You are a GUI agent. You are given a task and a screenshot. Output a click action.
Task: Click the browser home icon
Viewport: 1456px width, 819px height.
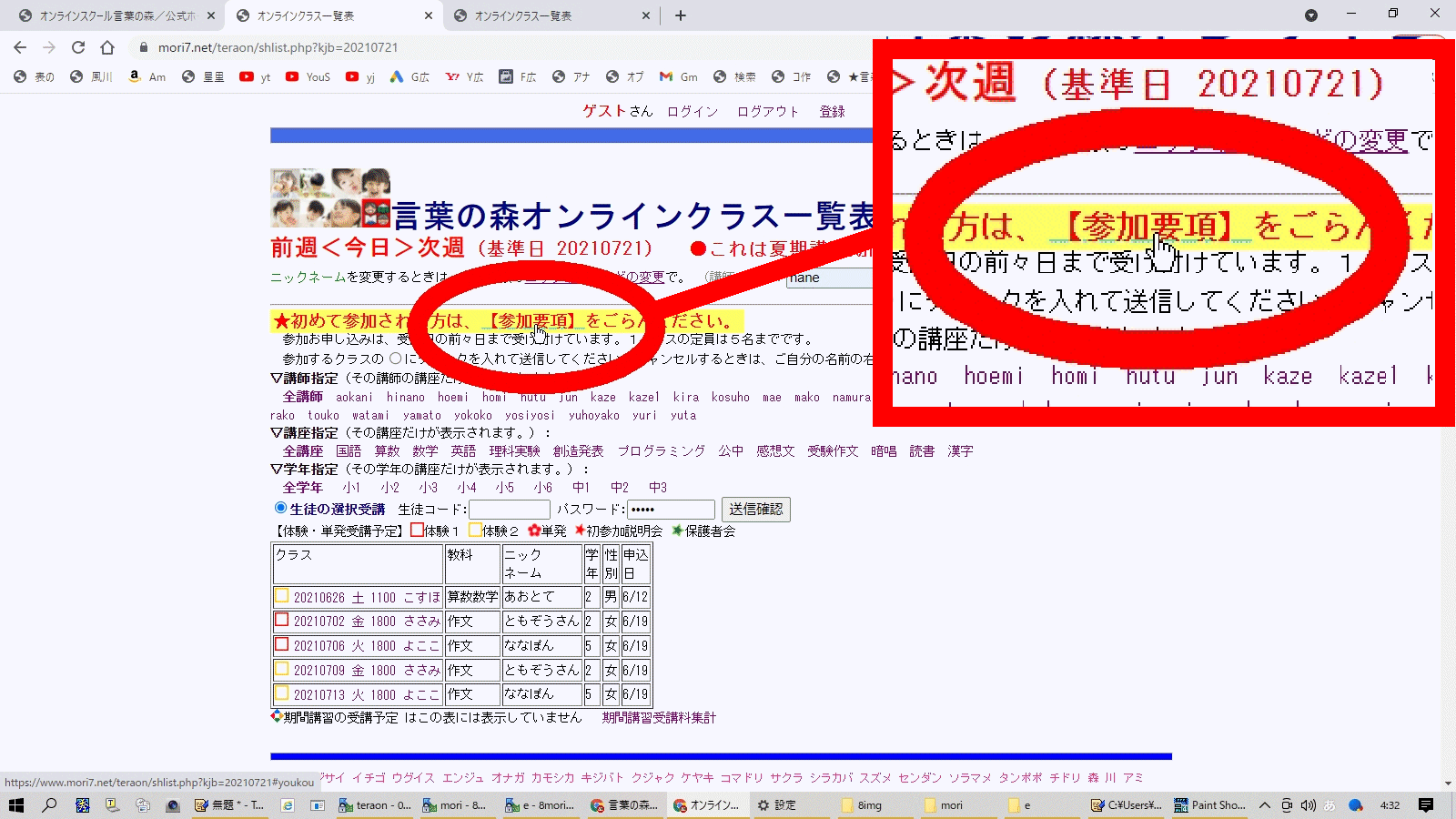(107, 47)
